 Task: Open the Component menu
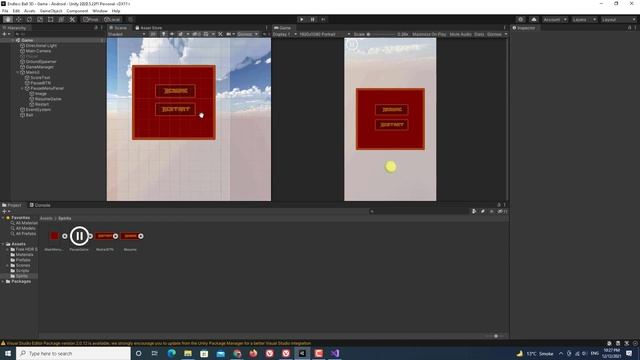pyautogui.click(x=77, y=11)
